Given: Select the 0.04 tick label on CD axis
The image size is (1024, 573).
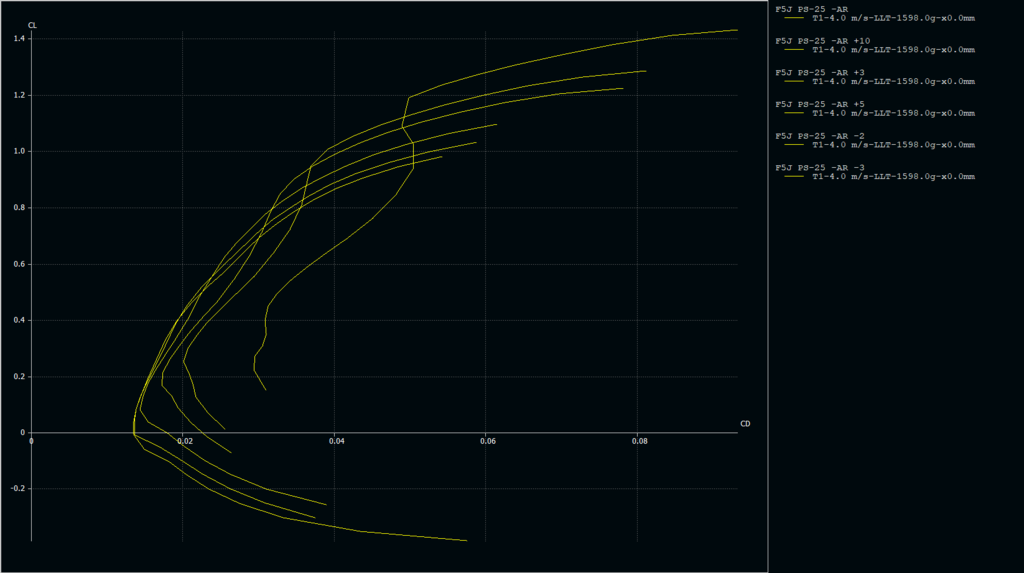Looking at the screenshot, I should (x=336, y=441).
